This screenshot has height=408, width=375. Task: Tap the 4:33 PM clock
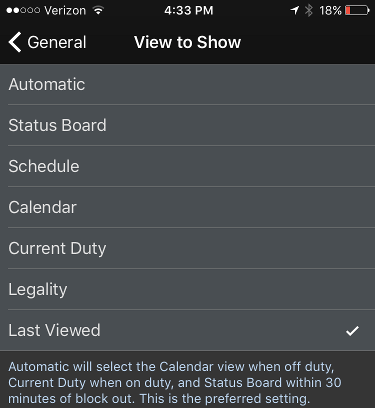(189, 10)
